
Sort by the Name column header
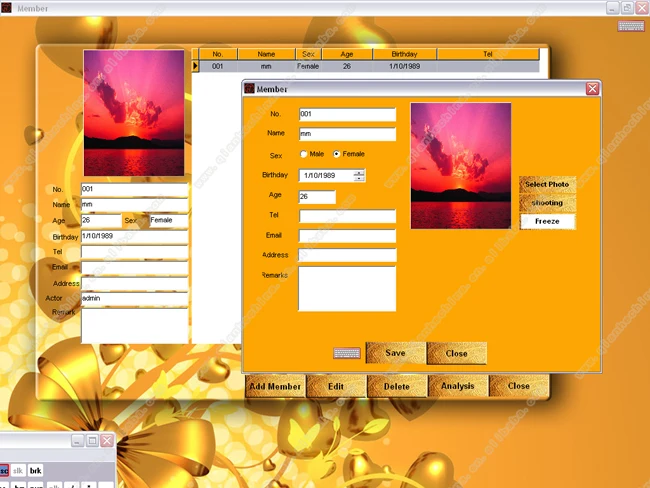pyautogui.click(x=266, y=54)
